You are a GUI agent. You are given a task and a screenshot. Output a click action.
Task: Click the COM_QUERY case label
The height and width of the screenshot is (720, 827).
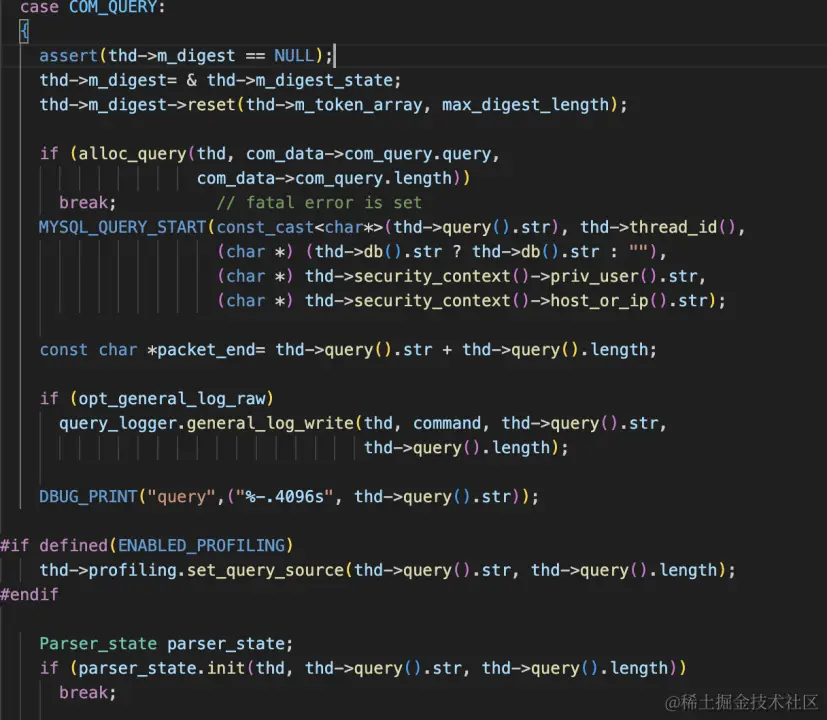point(113,7)
